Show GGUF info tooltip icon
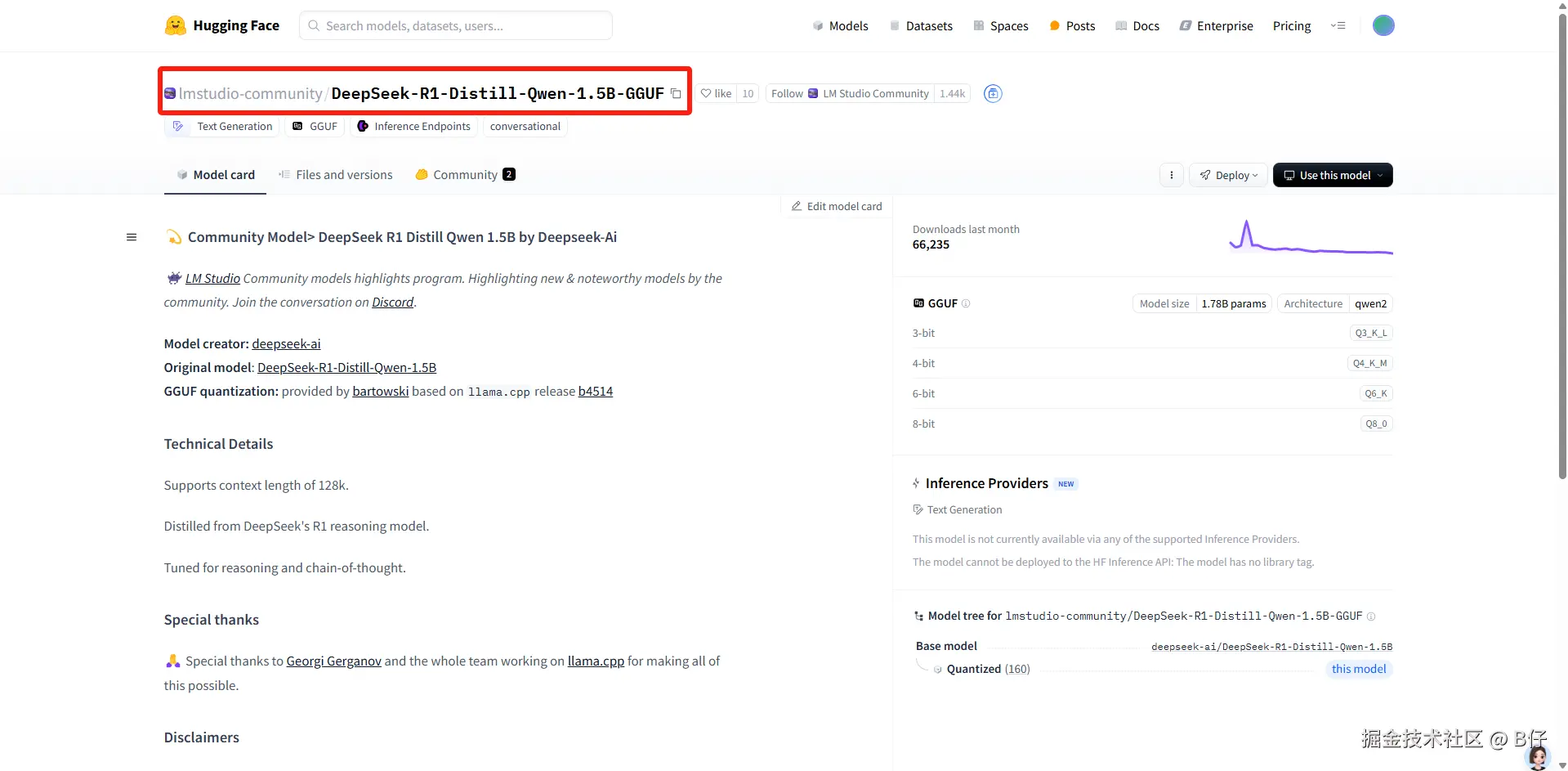The image size is (1568, 771). pyautogui.click(x=966, y=303)
